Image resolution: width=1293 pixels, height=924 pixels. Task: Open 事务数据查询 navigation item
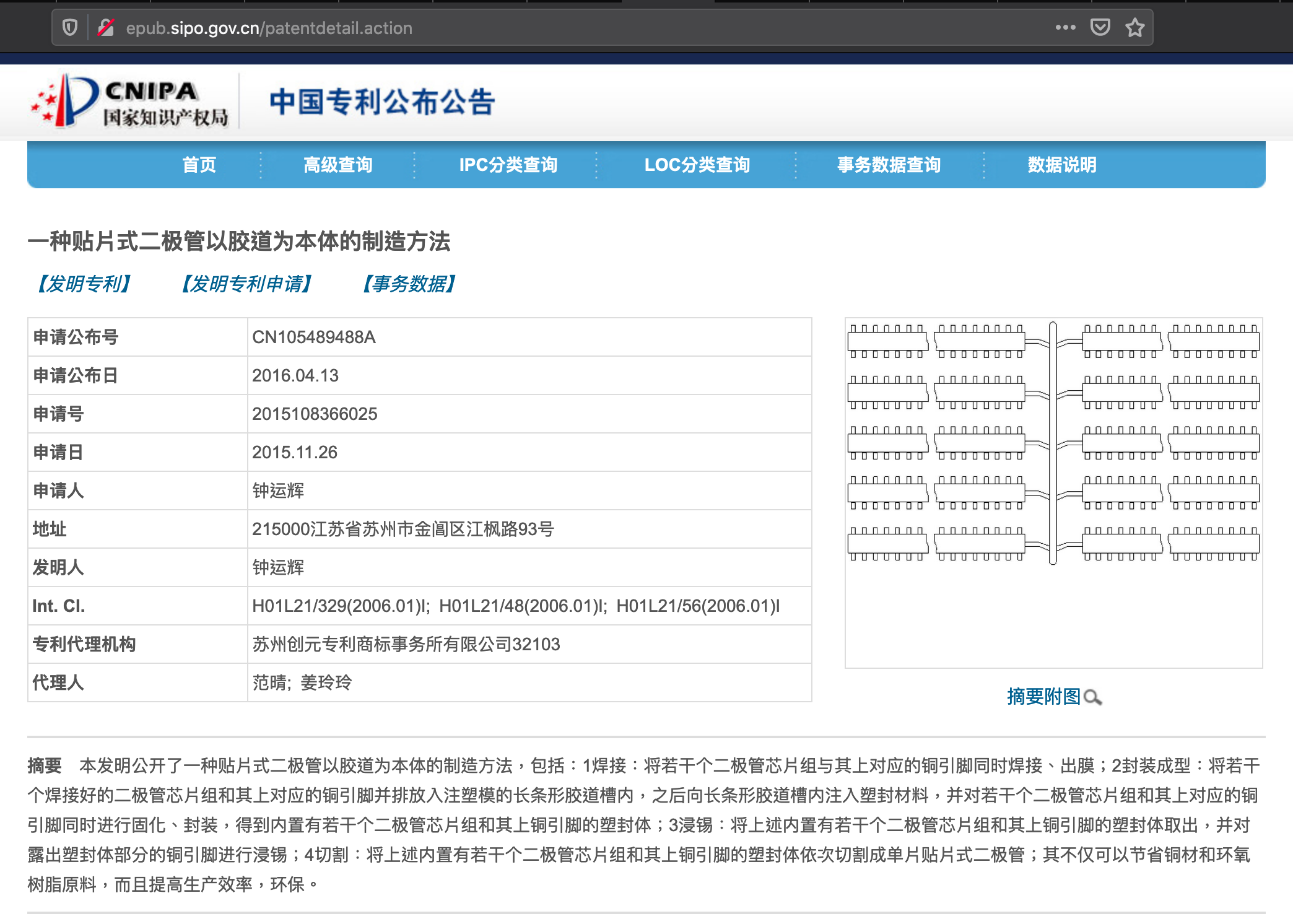click(x=889, y=165)
